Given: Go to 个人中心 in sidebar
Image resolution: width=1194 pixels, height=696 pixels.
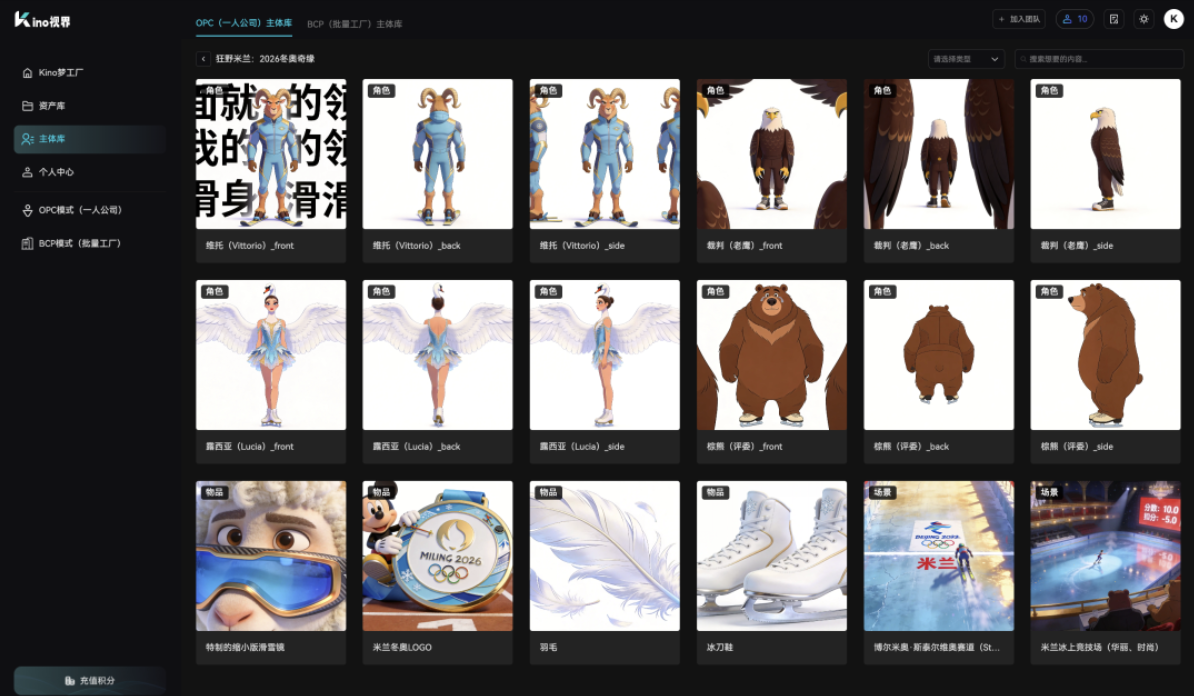Looking at the screenshot, I should 56,172.
